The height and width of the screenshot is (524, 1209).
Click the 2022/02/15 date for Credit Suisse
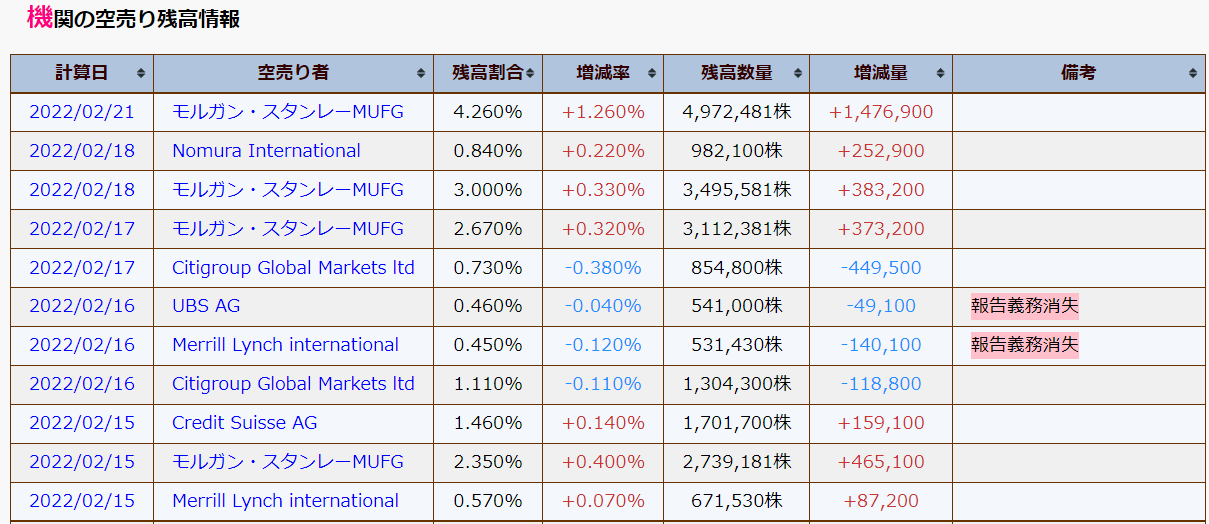(82, 423)
